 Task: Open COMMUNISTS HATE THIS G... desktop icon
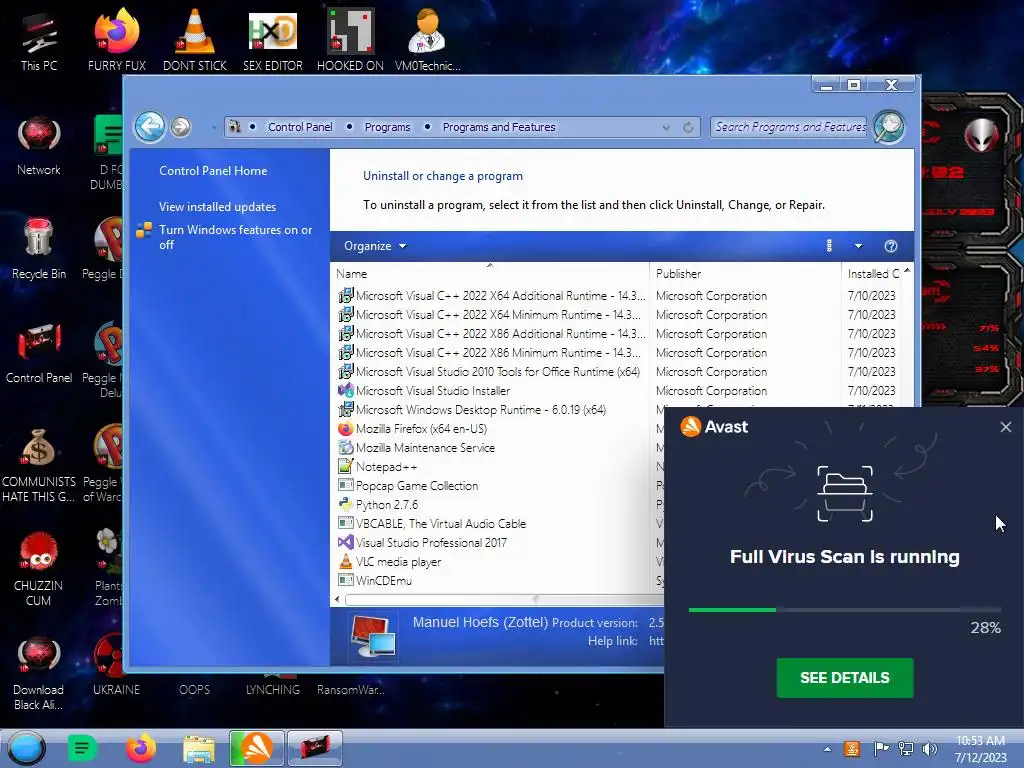point(39,465)
